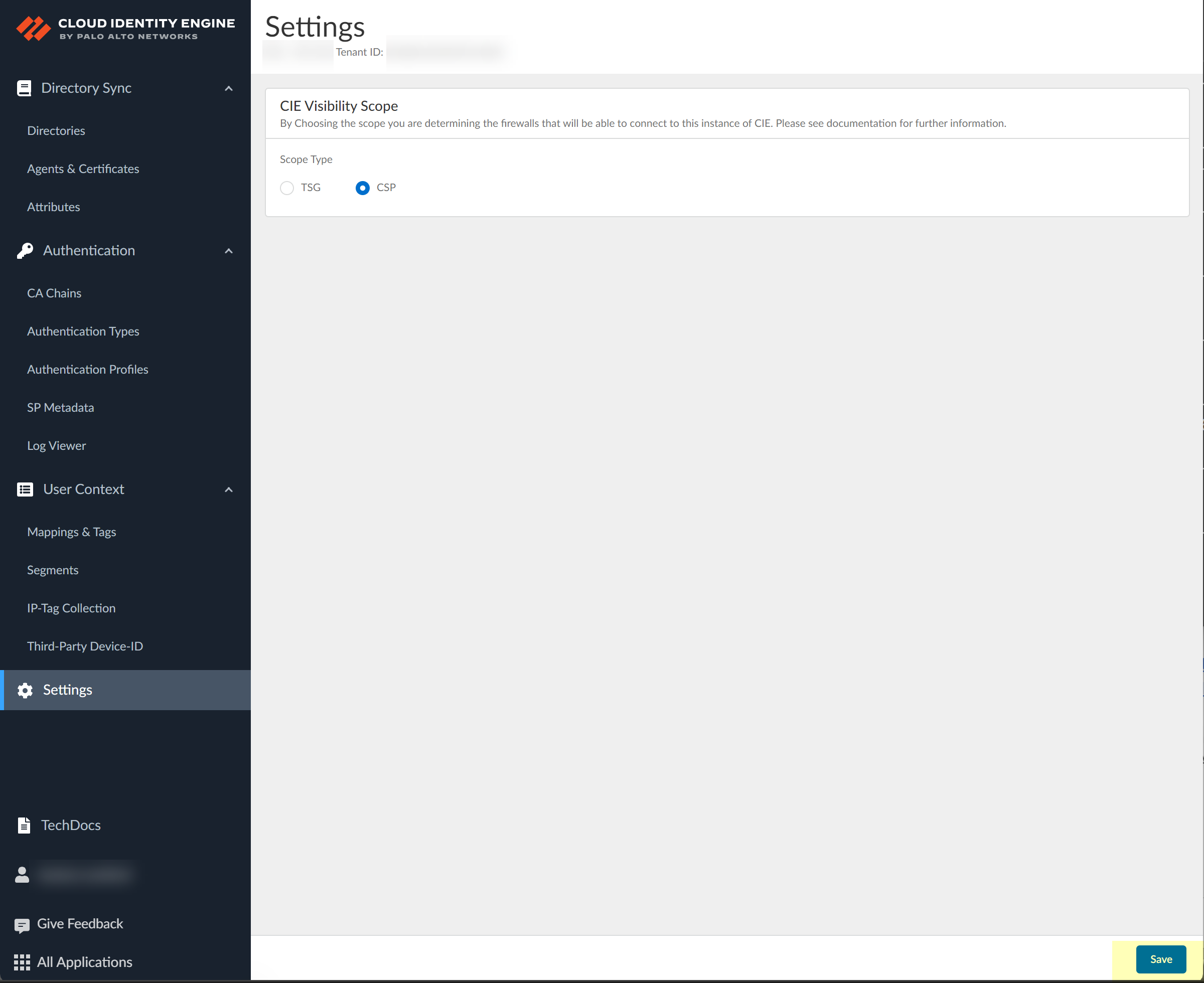Click the Authentication key icon
The image size is (1204, 983).
click(x=25, y=251)
